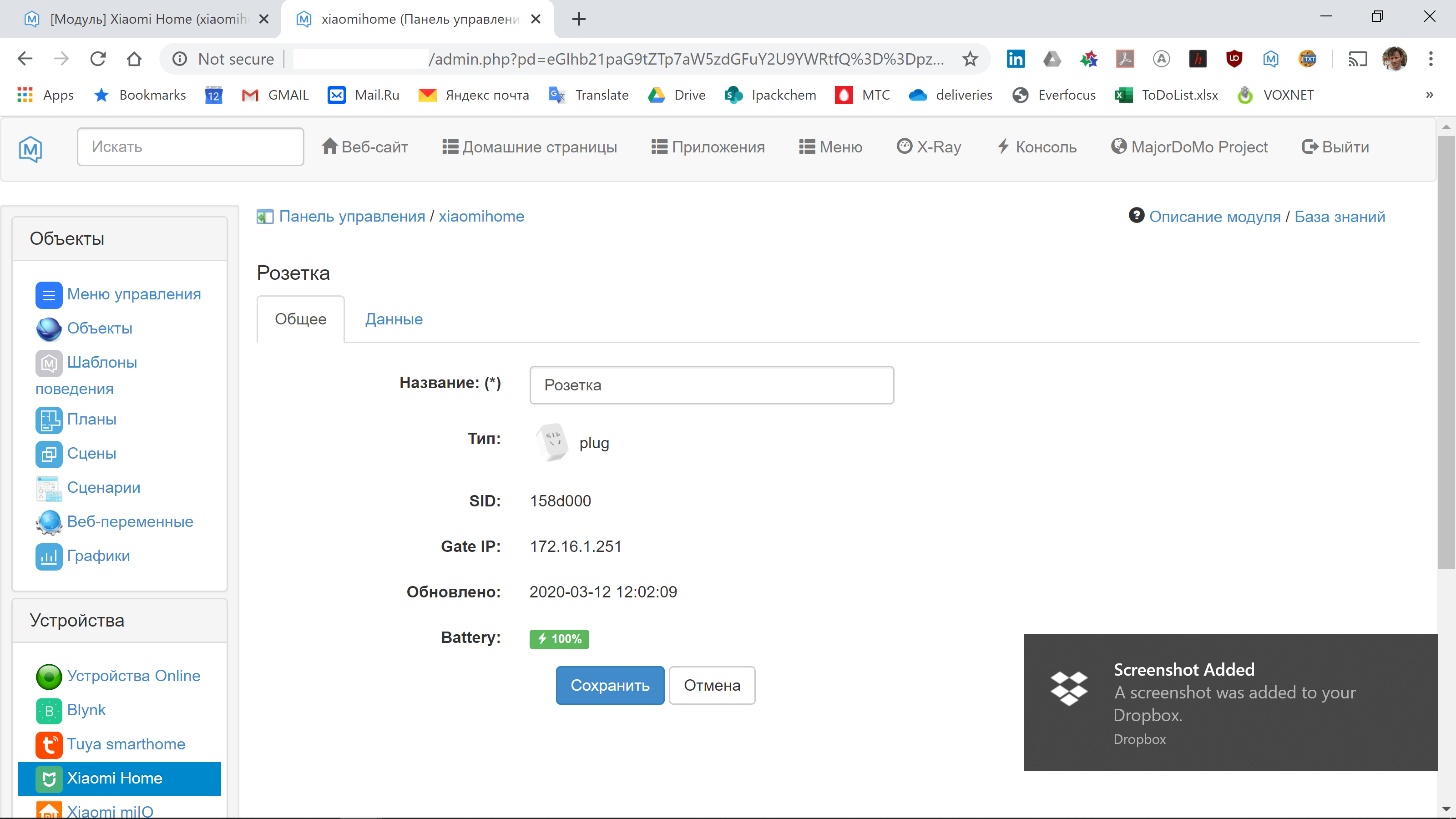The height and width of the screenshot is (819, 1456).
Task: Open the Приложения menu
Action: pos(708,147)
